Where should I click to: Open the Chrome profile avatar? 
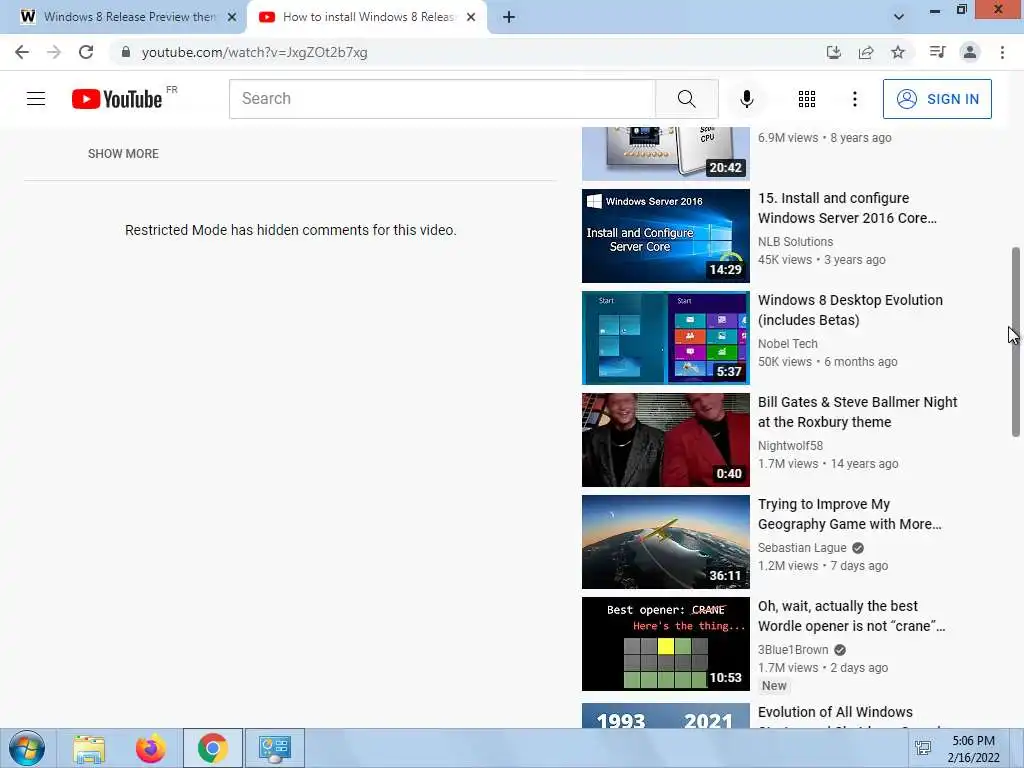[x=970, y=52]
